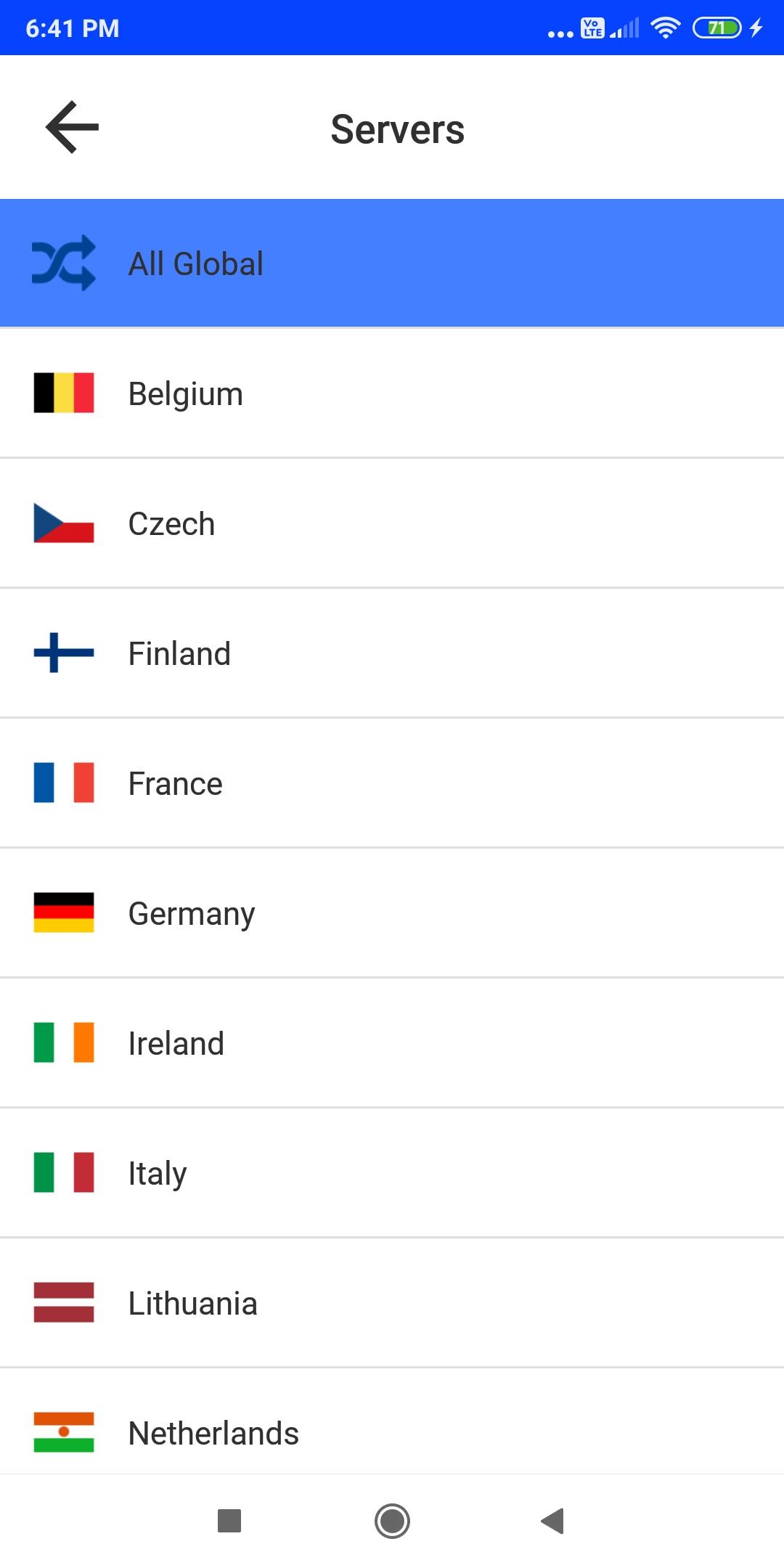
Task: Tap the shuffle icon for All Global
Action: coord(64,263)
